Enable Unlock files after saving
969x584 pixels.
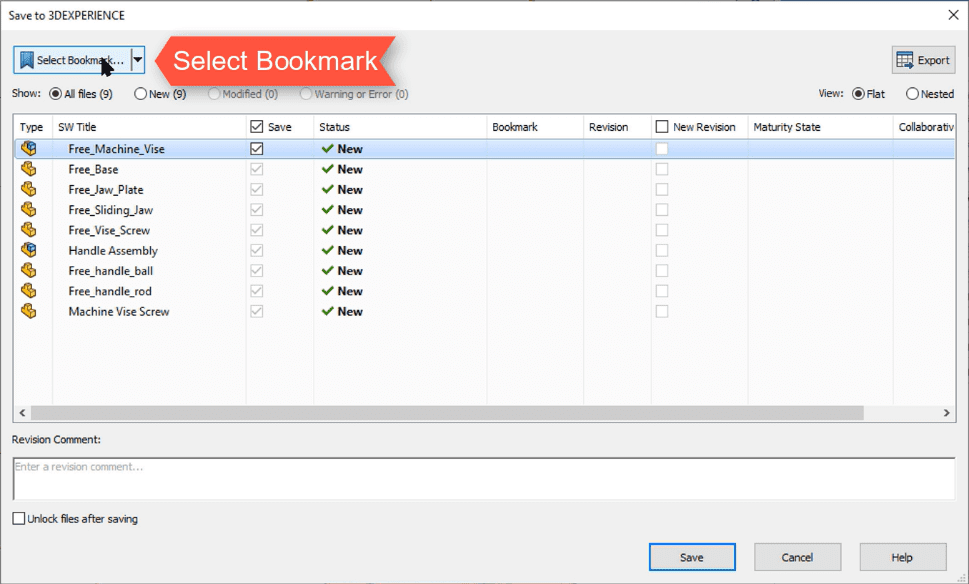[19, 518]
